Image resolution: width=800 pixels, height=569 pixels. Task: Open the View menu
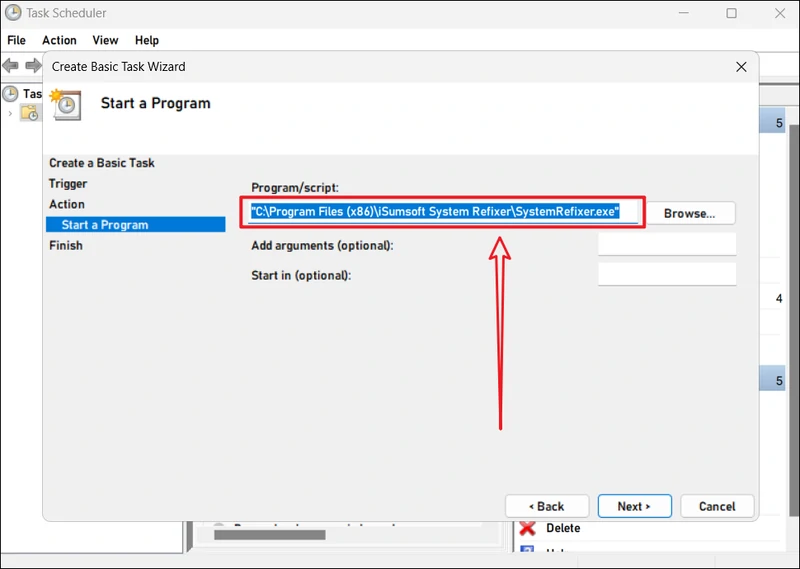point(105,40)
